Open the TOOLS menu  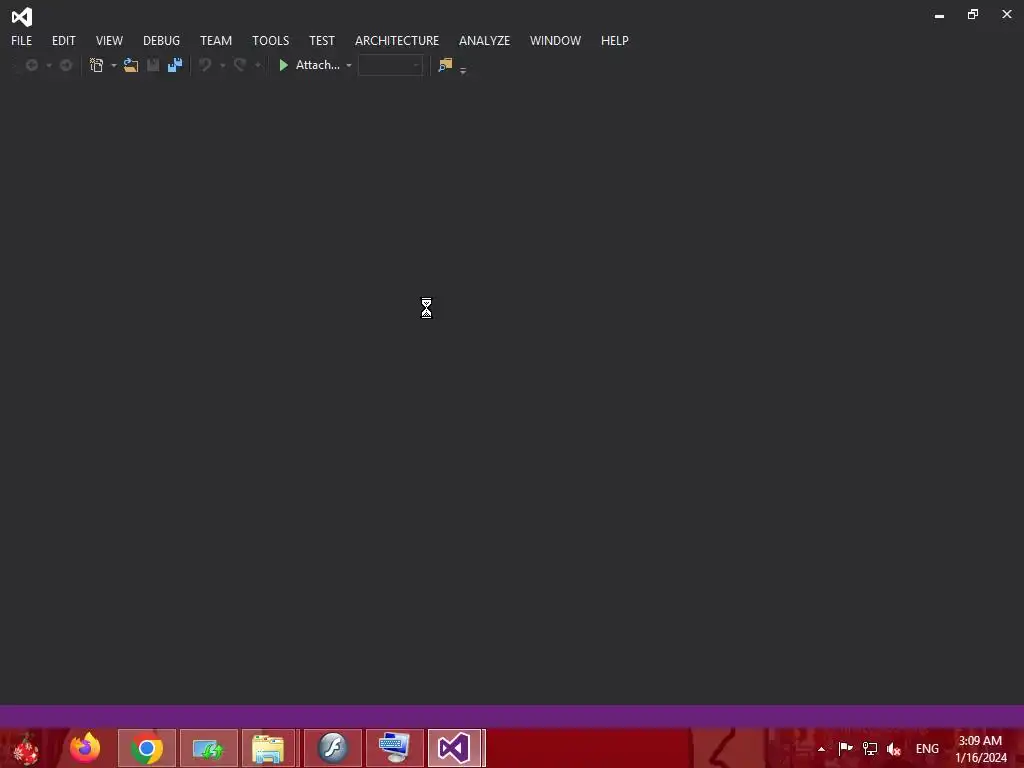270,40
